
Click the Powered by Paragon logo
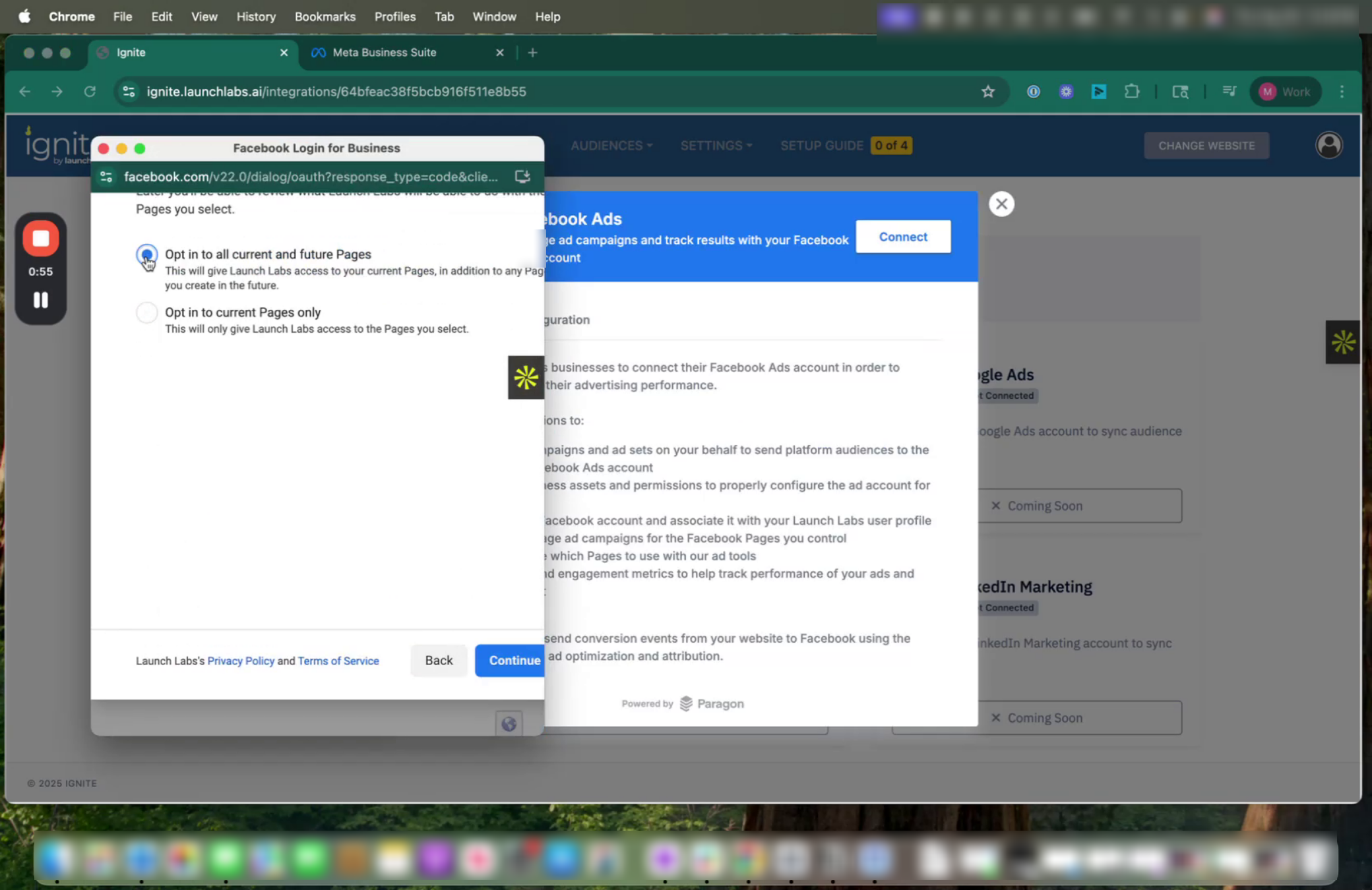[x=683, y=703]
